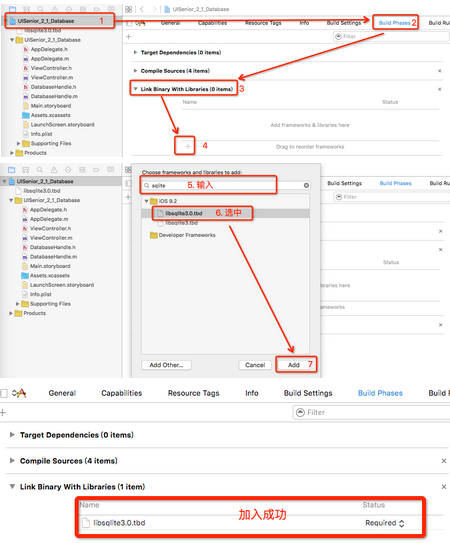Remove Link Binary With Libraries (0 items) phase with x
The width and height of the screenshot is (450, 543).
pyautogui.click(x=439, y=89)
